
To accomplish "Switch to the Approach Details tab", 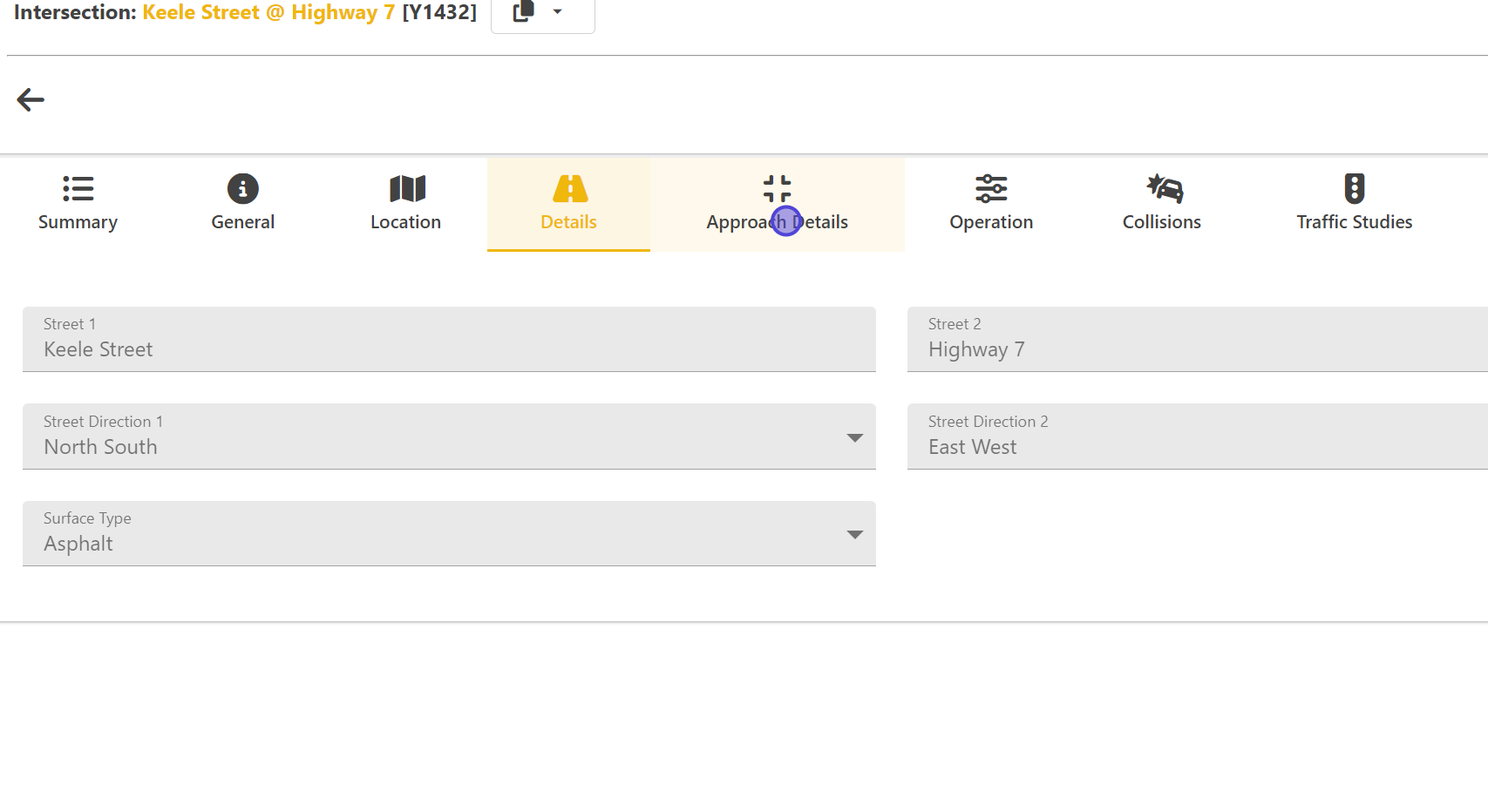I will coord(777,205).
